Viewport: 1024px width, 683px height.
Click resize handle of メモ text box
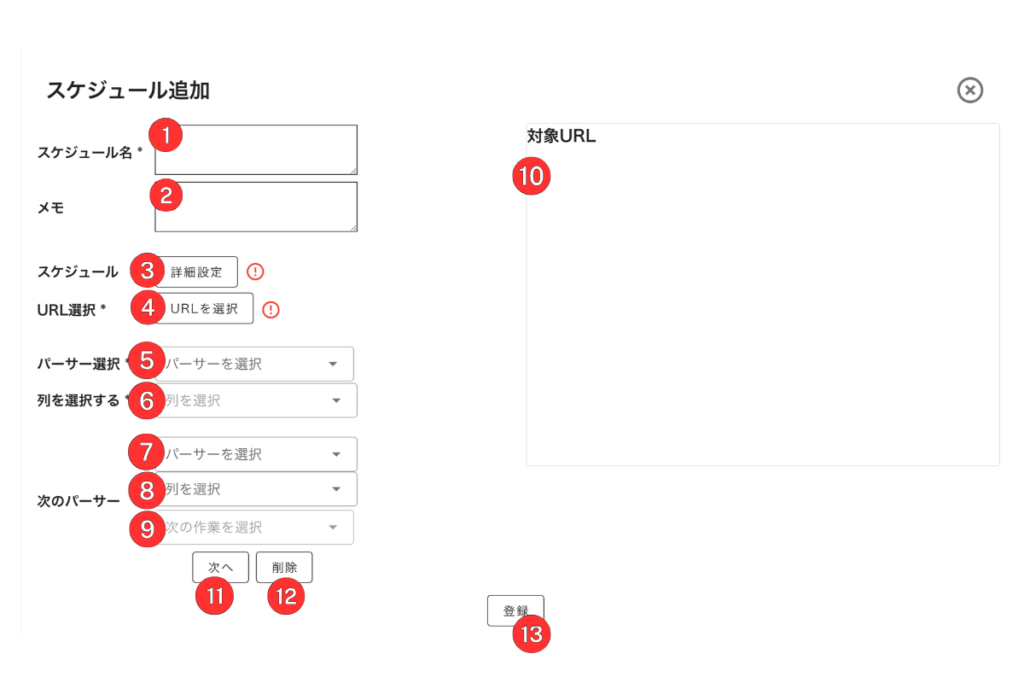click(x=352, y=227)
